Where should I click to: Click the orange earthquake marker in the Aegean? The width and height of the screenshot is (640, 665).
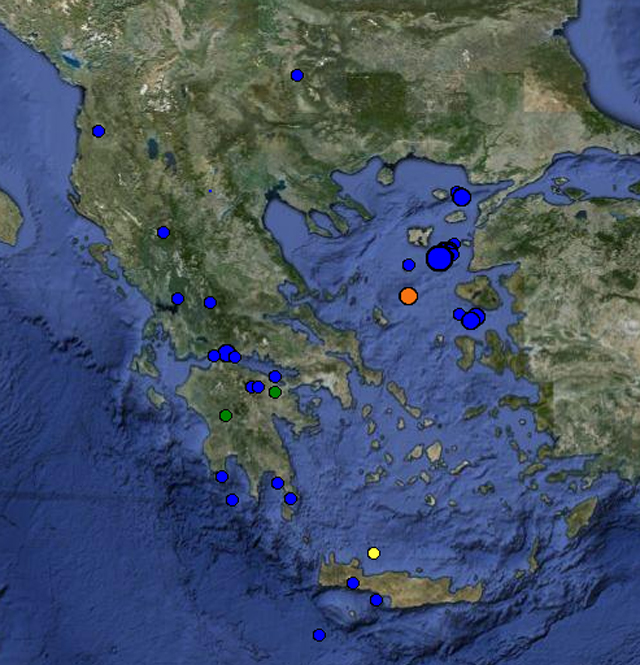[408, 296]
